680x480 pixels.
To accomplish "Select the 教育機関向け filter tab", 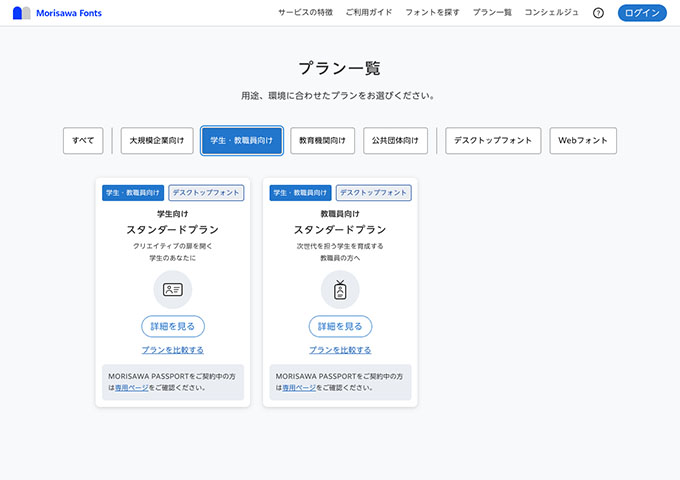I will [x=322, y=140].
